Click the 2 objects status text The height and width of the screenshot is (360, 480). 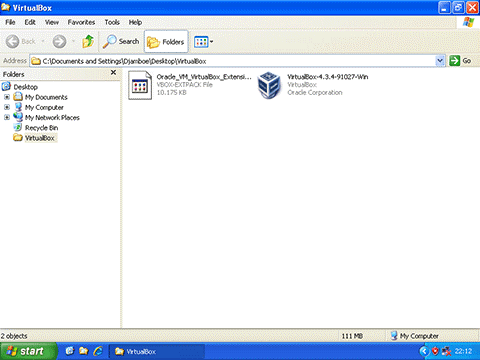[14, 336]
